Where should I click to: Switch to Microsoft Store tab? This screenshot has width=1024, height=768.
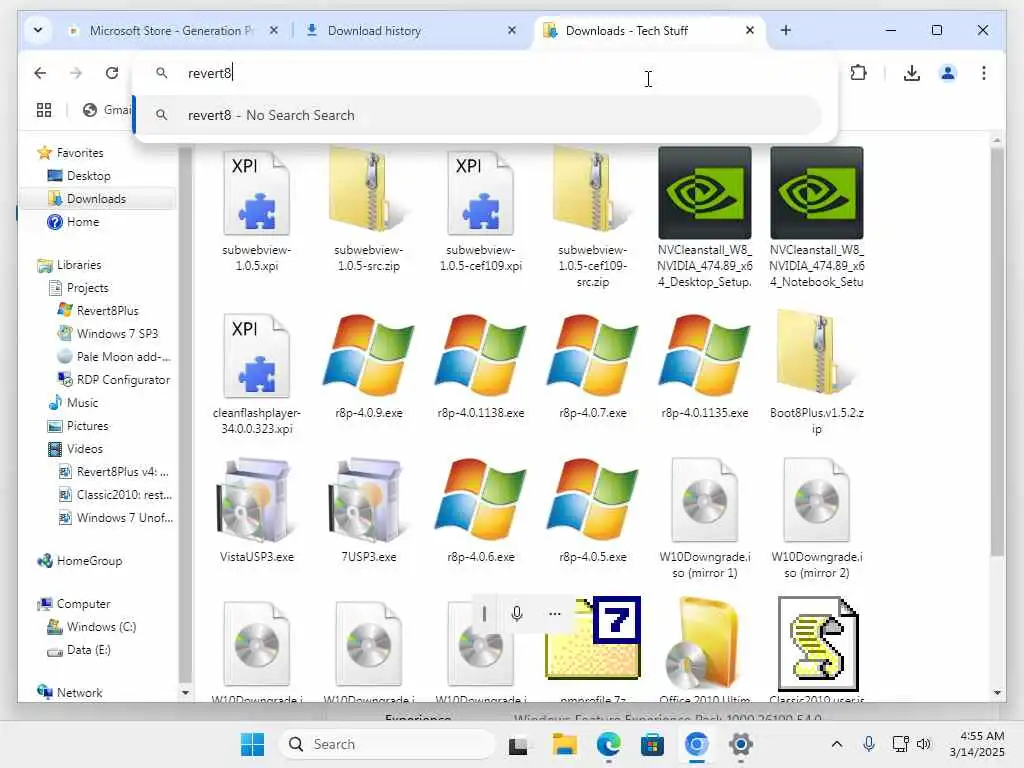[171, 31]
